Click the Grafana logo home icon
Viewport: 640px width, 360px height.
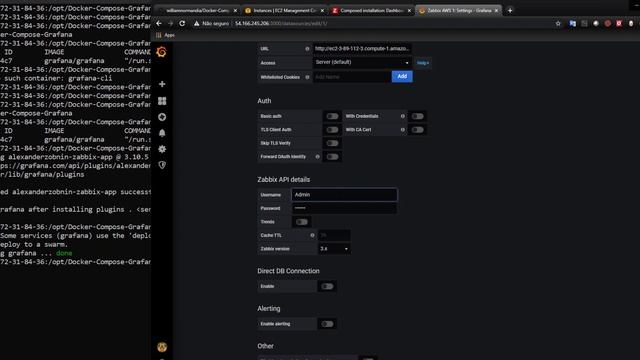[x=161, y=52]
